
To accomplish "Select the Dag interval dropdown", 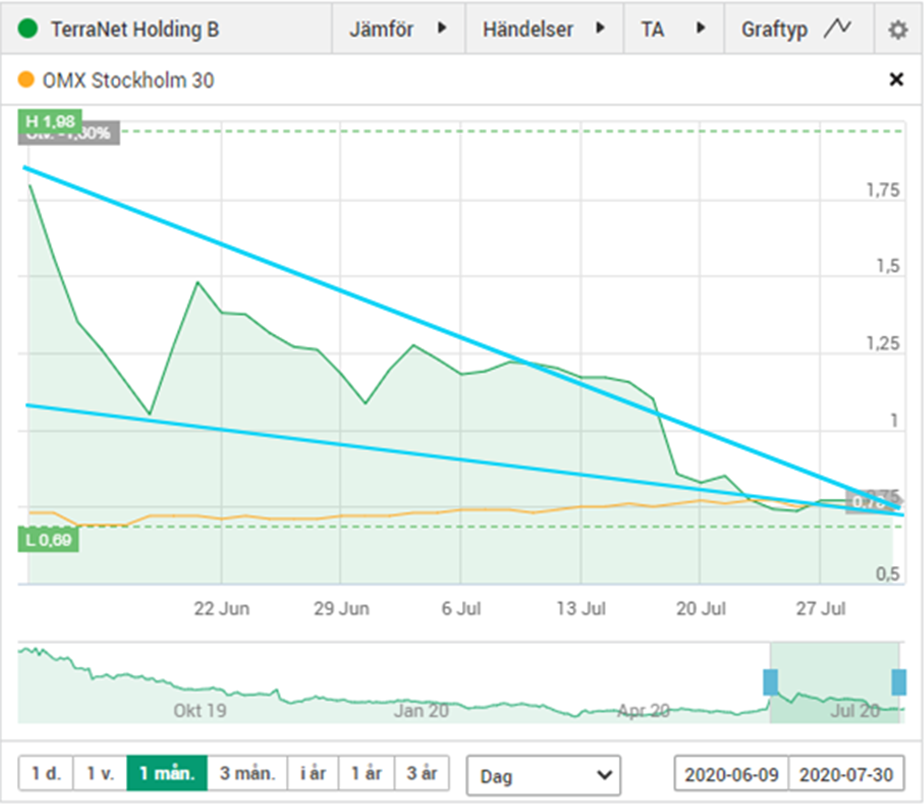I will pos(543,775).
